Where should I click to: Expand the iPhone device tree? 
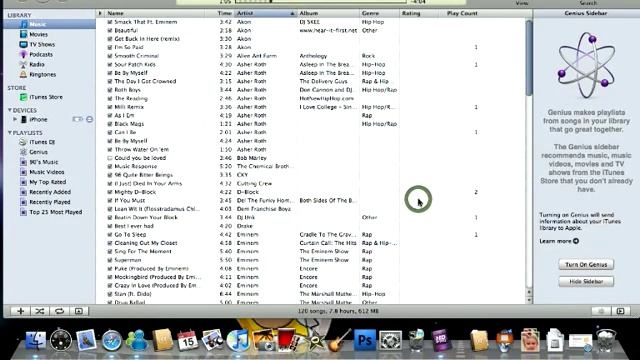point(15,119)
